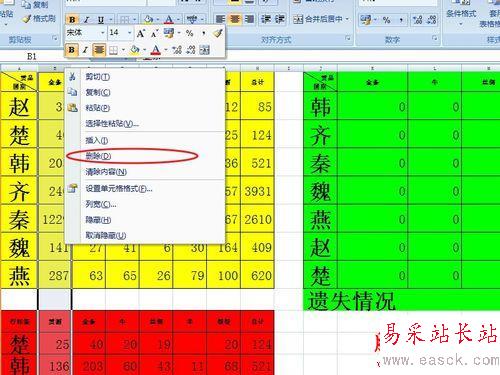Click the ribbon Decrease Decimal icon

pos(431,20)
